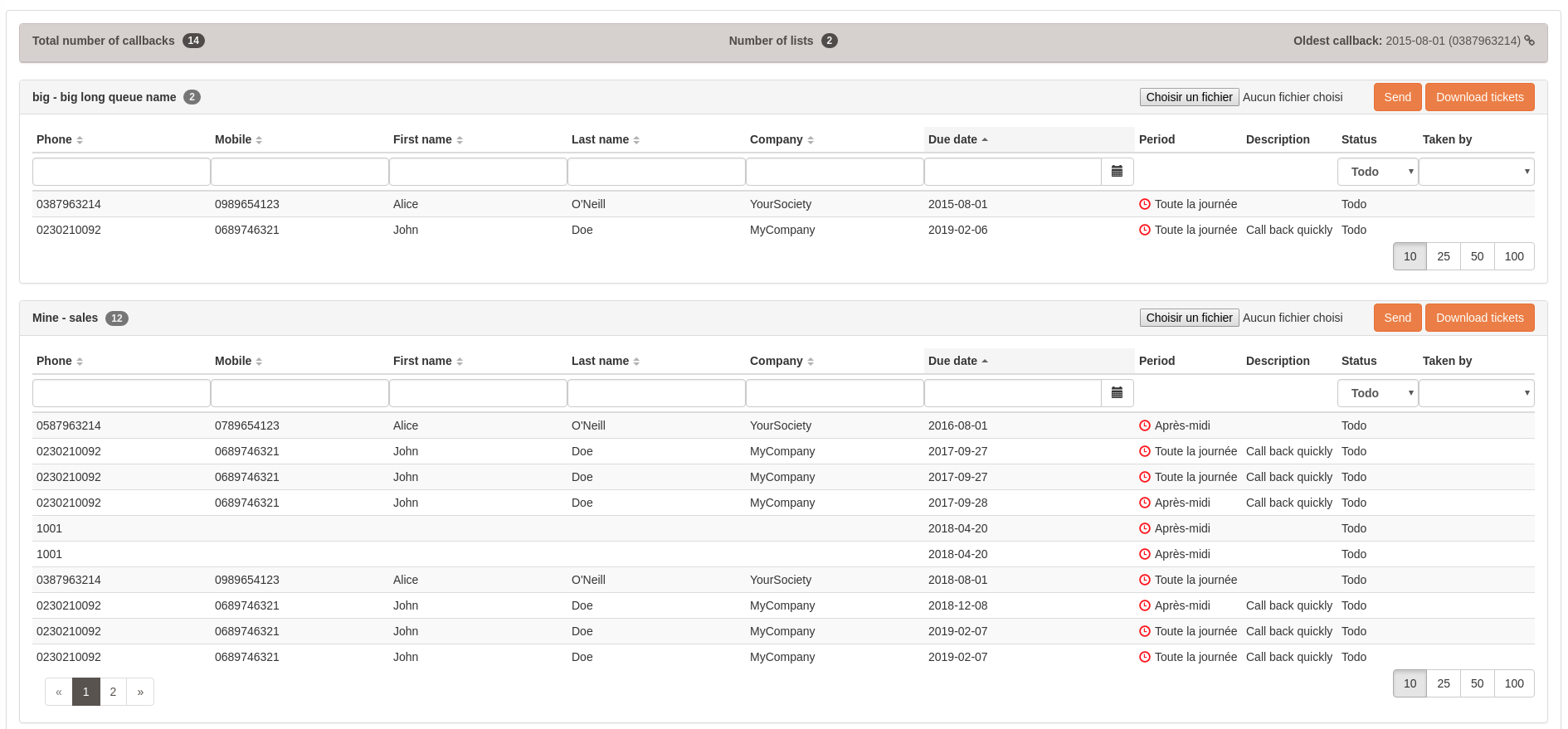Focus Phone filter in Mine - sales table
Image resolution: width=1568 pixels, height=729 pixels.
121,393
